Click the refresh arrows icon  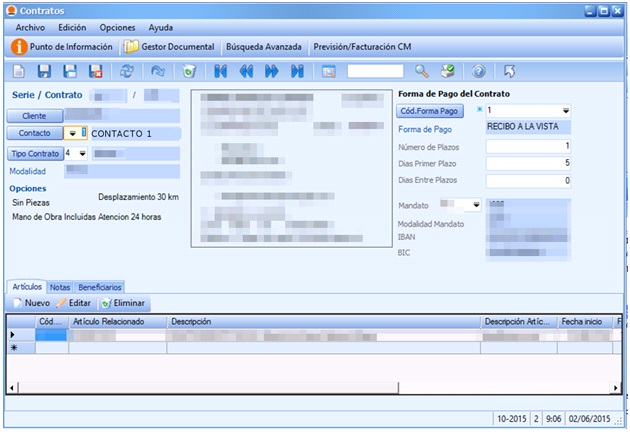click(126, 71)
